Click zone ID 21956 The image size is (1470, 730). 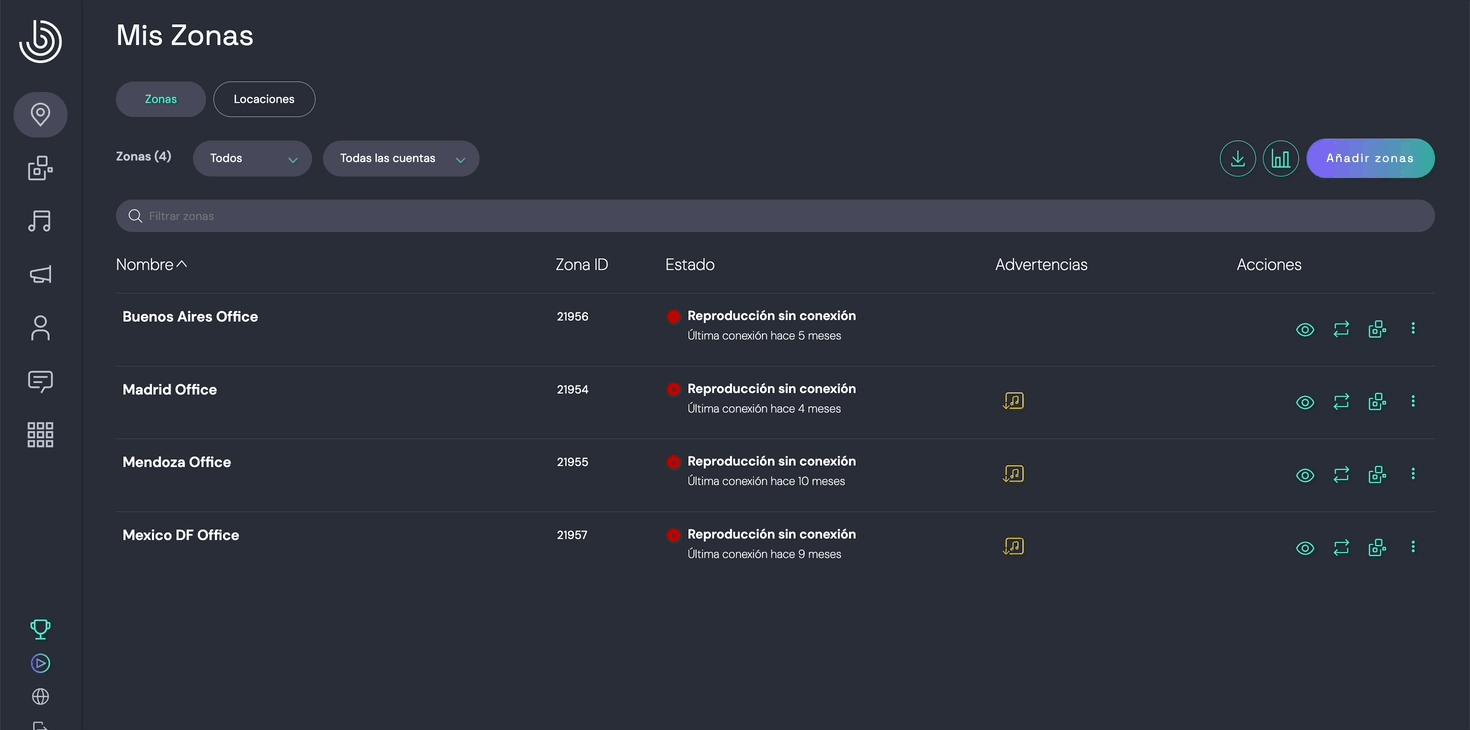click(x=573, y=317)
